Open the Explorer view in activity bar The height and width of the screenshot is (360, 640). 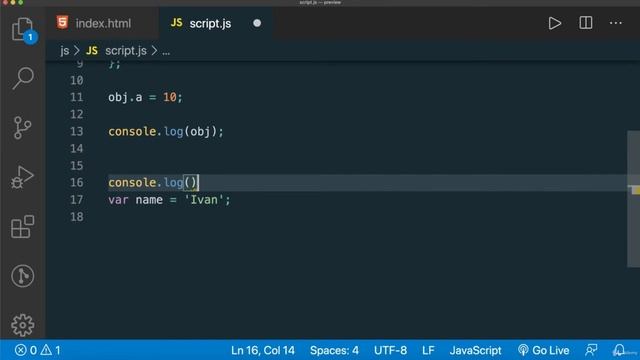pos(22,29)
